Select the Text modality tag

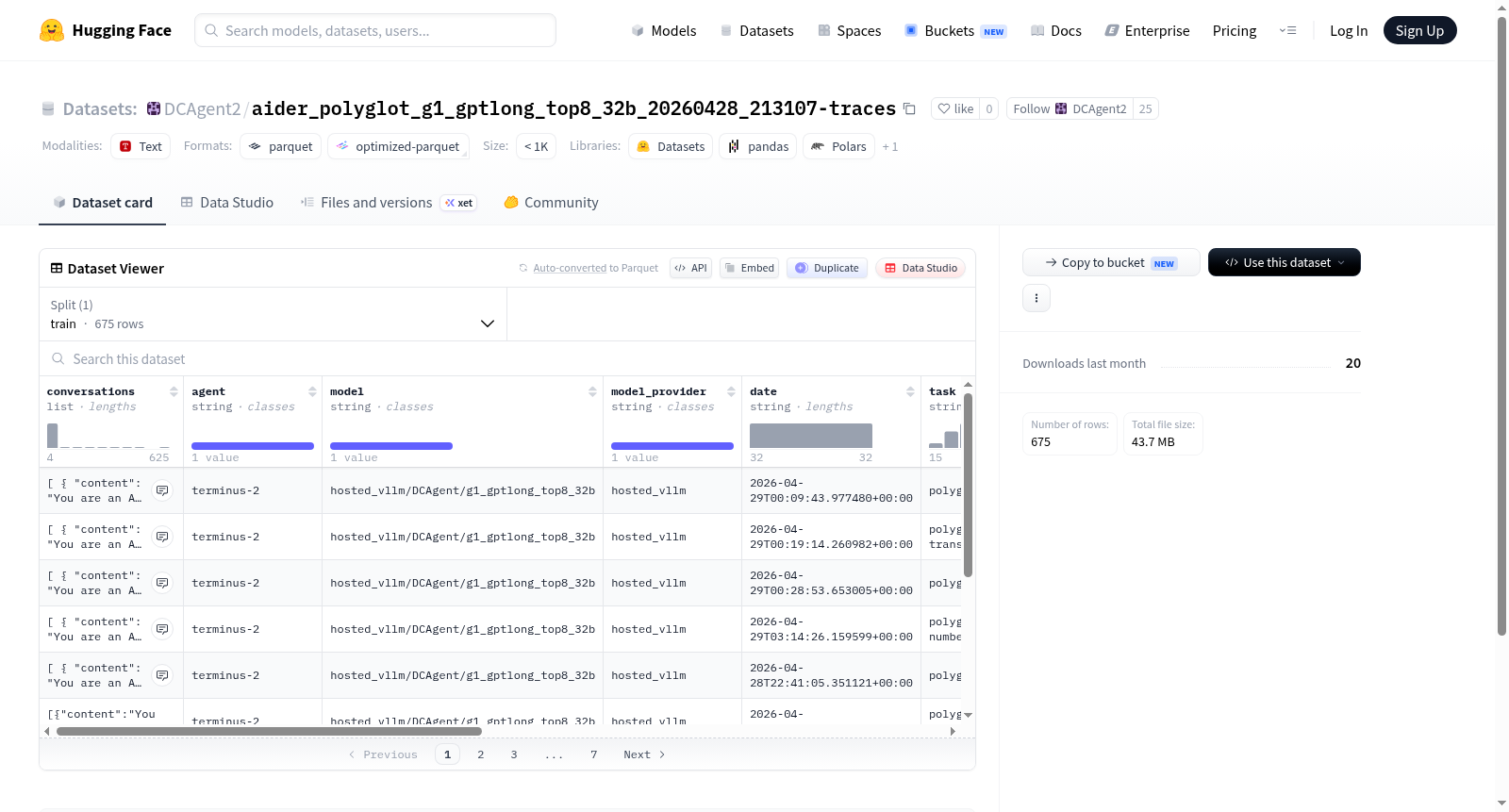coord(141,146)
